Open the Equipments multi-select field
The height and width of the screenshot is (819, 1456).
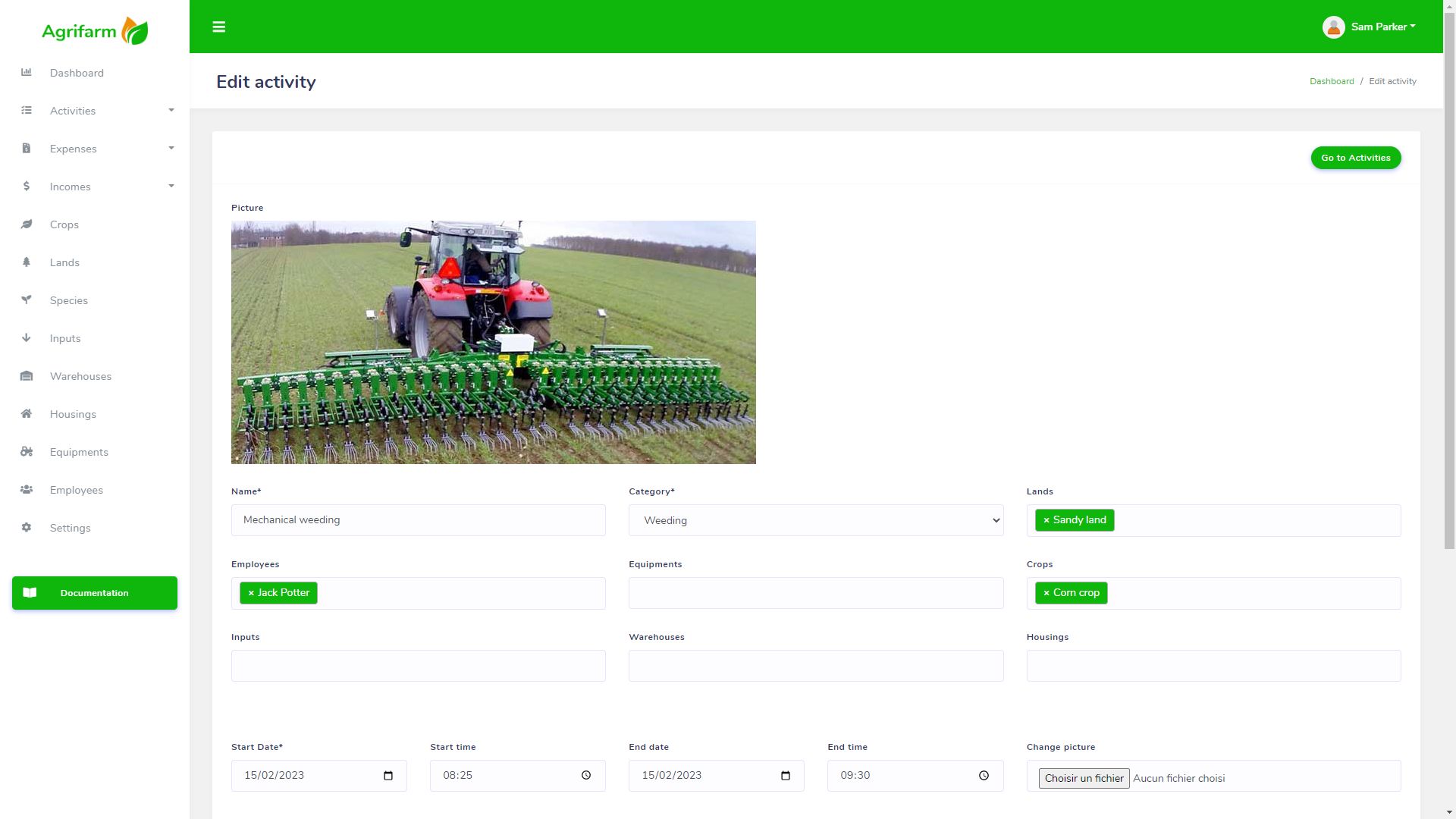[816, 593]
